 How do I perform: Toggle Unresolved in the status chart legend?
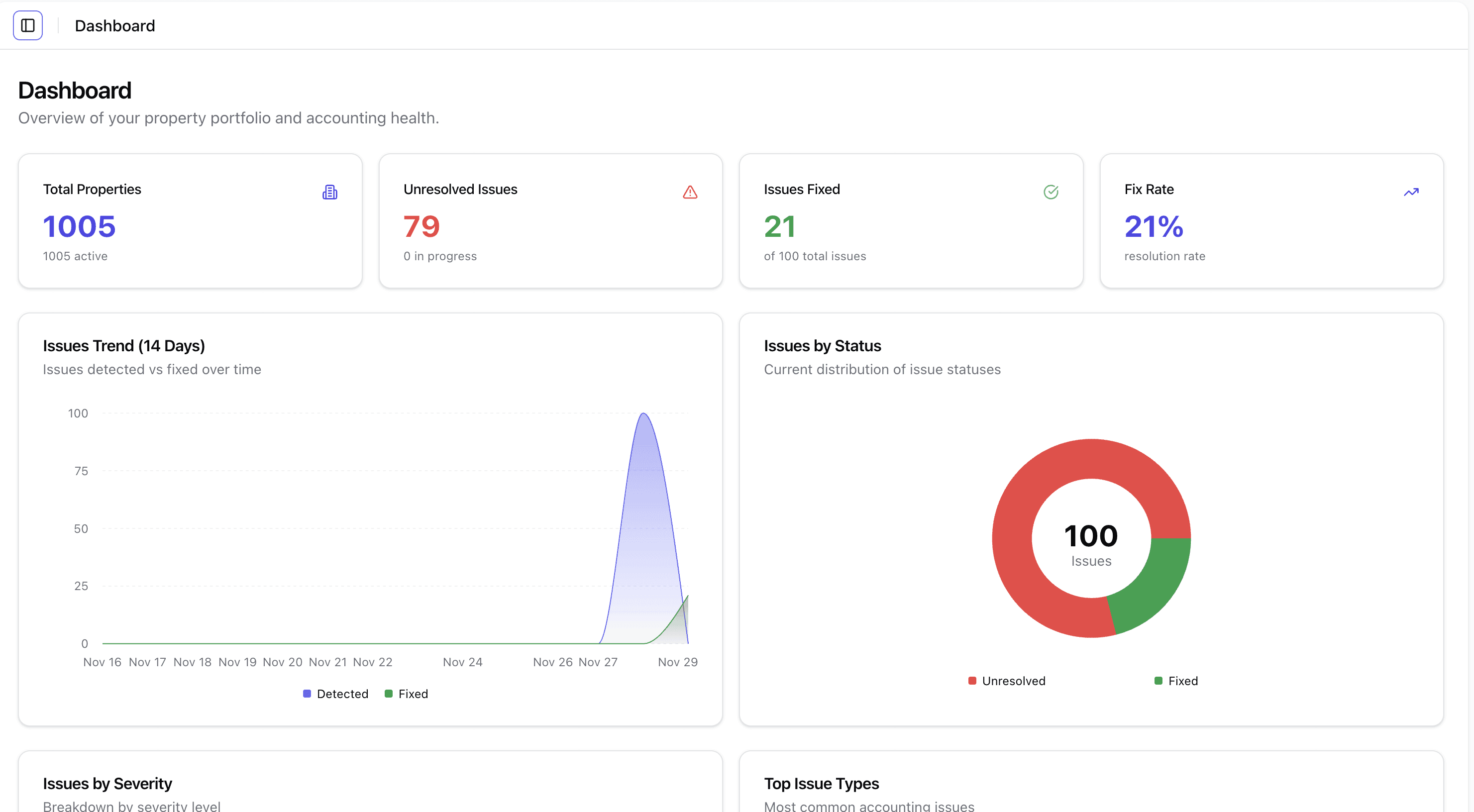point(1007,680)
